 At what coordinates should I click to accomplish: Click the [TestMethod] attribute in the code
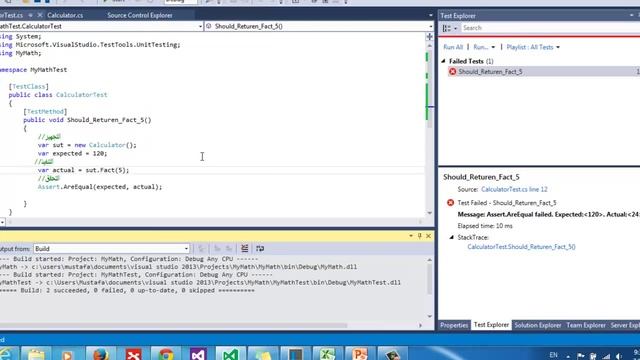[x=45, y=111]
